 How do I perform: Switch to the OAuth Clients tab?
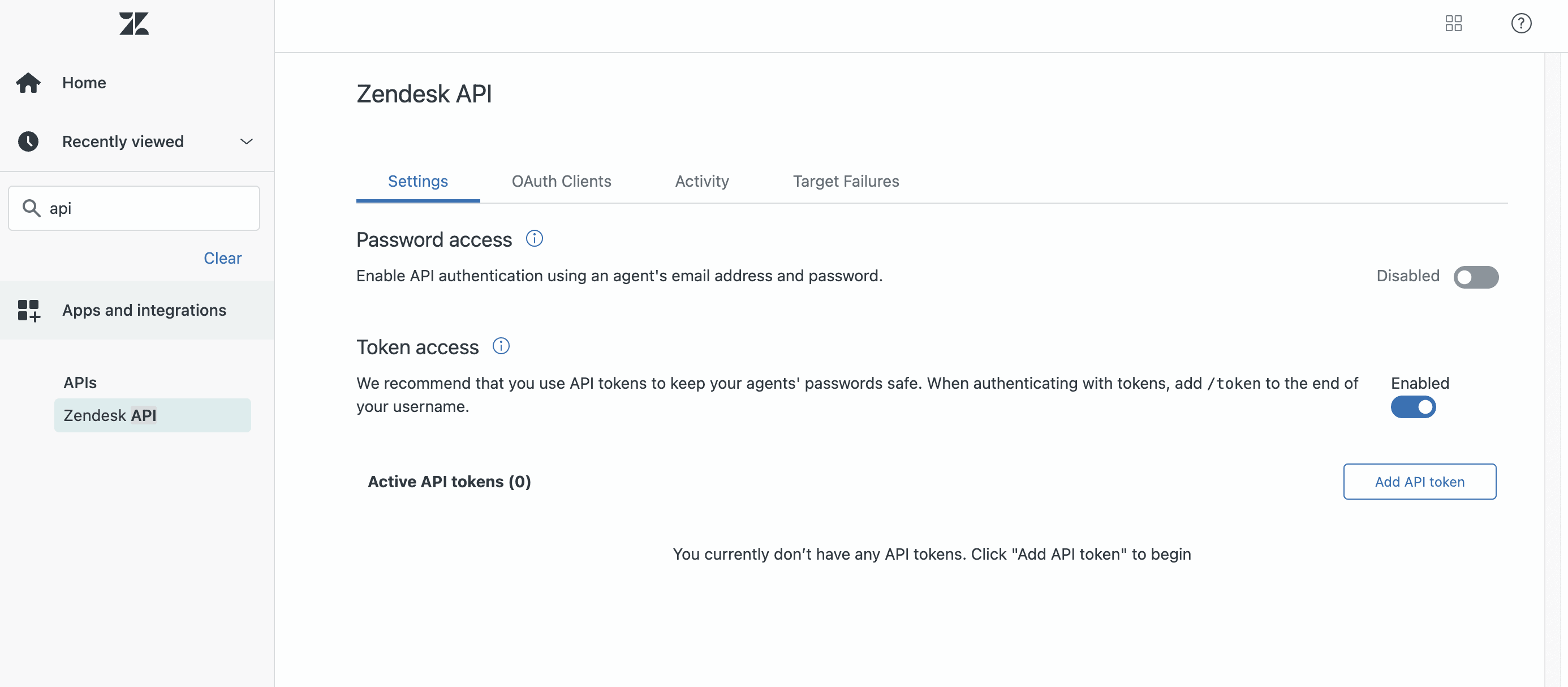tap(561, 181)
